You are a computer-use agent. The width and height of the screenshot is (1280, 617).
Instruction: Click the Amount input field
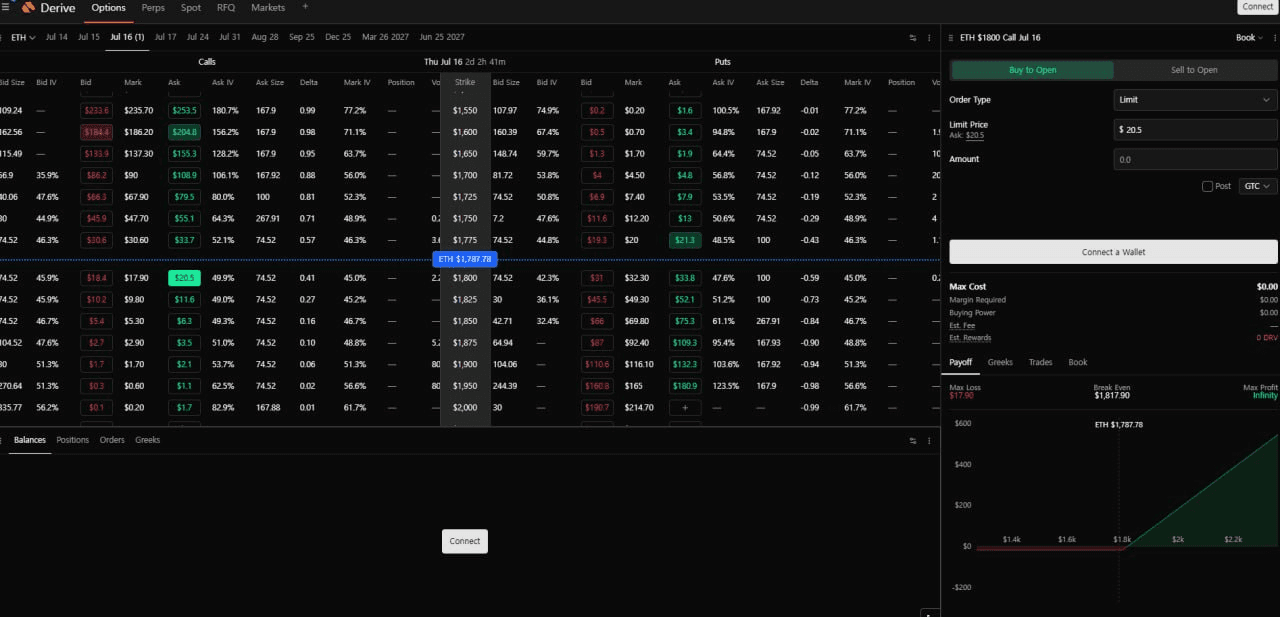point(1195,159)
